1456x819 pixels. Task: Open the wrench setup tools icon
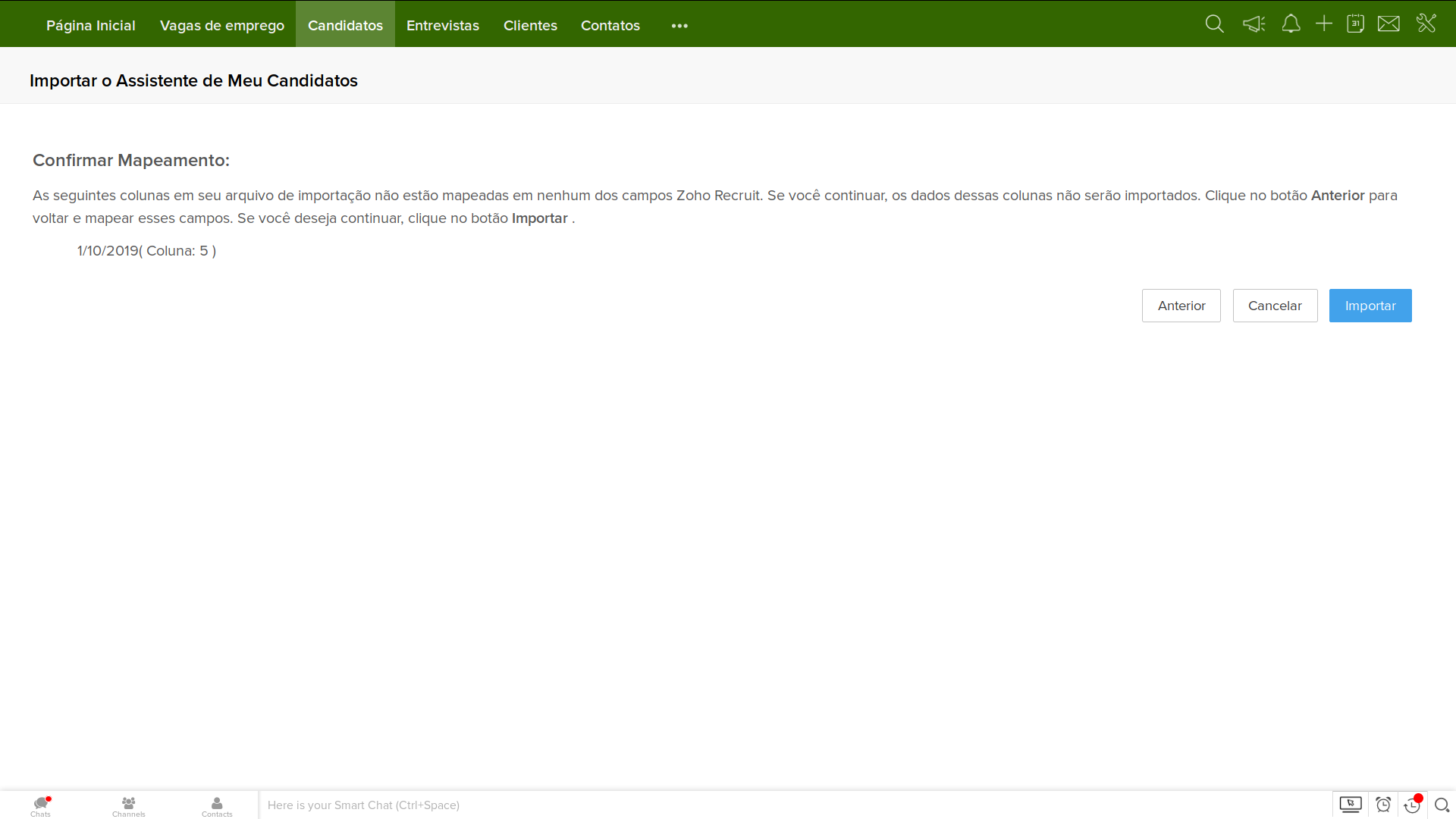pyautogui.click(x=1426, y=24)
